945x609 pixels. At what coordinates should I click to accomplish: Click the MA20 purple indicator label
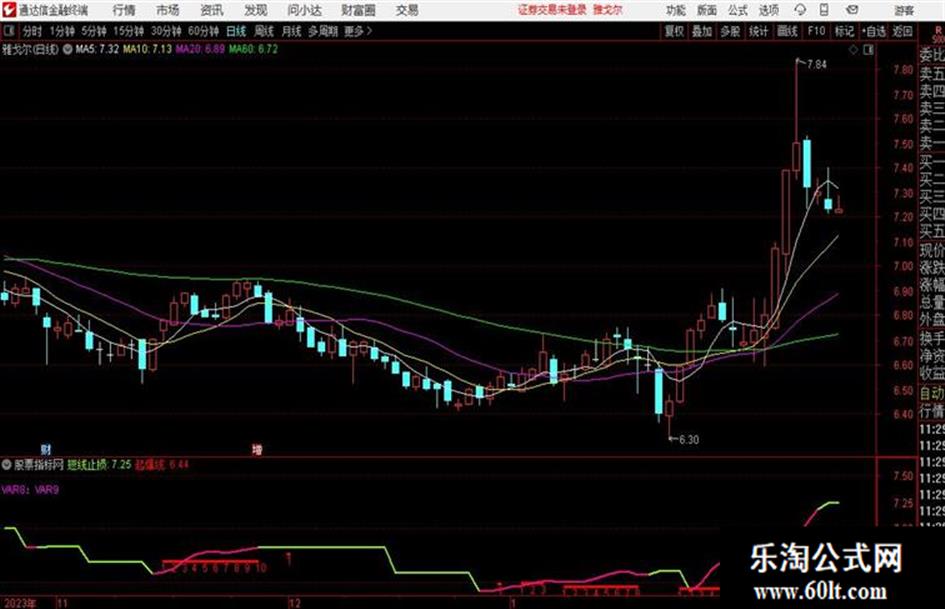click(x=200, y=49)
